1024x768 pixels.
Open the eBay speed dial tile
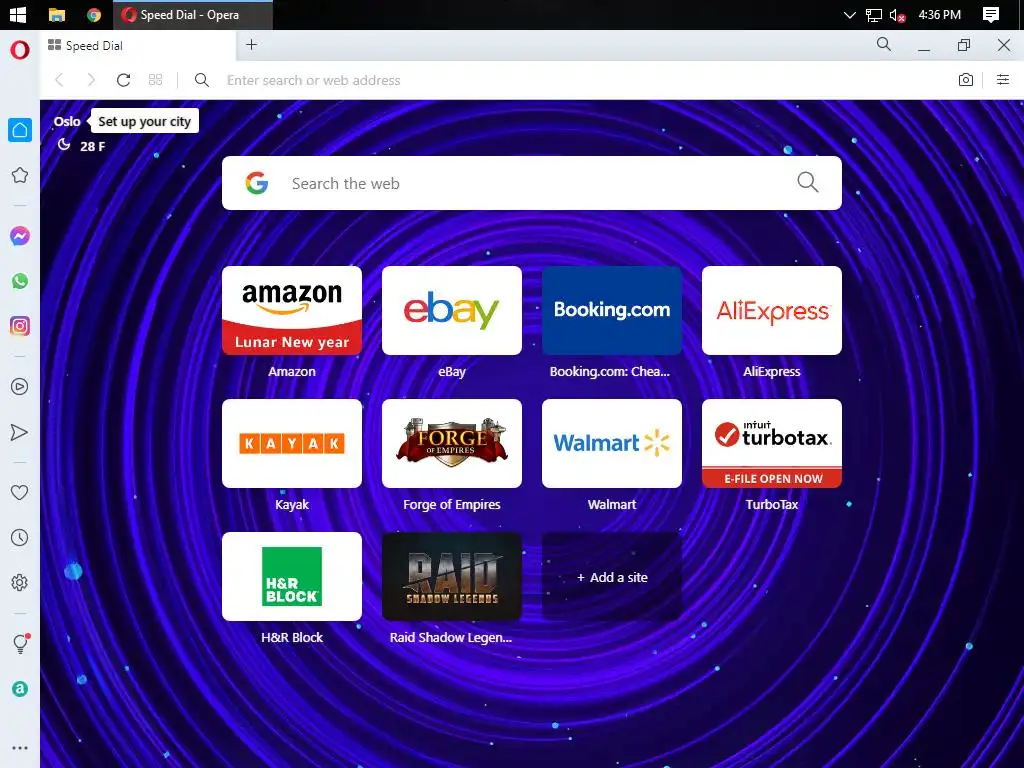452,310
